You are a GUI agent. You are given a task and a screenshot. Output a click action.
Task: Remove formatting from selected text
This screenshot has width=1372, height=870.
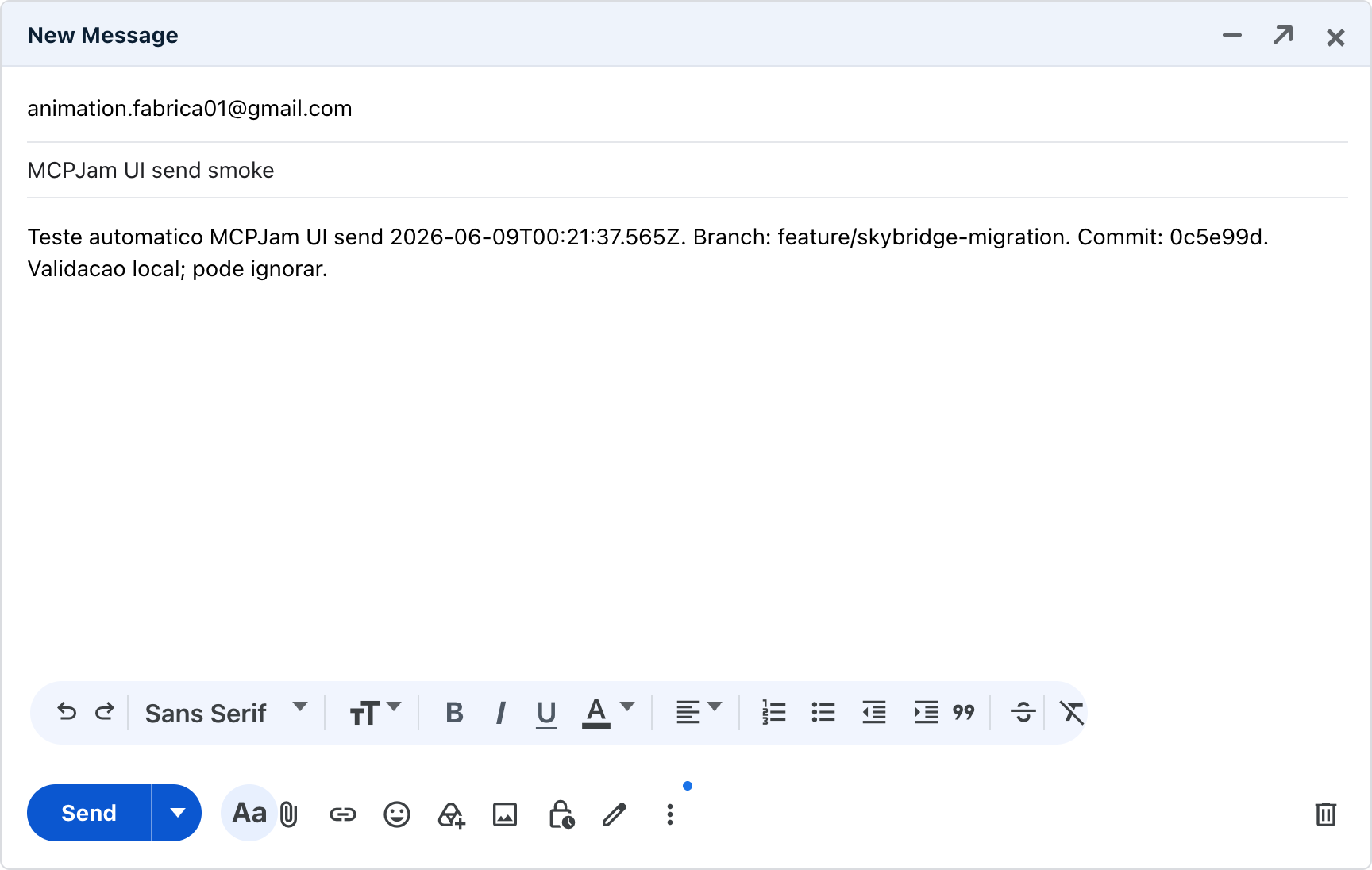tap(1072, 713)
